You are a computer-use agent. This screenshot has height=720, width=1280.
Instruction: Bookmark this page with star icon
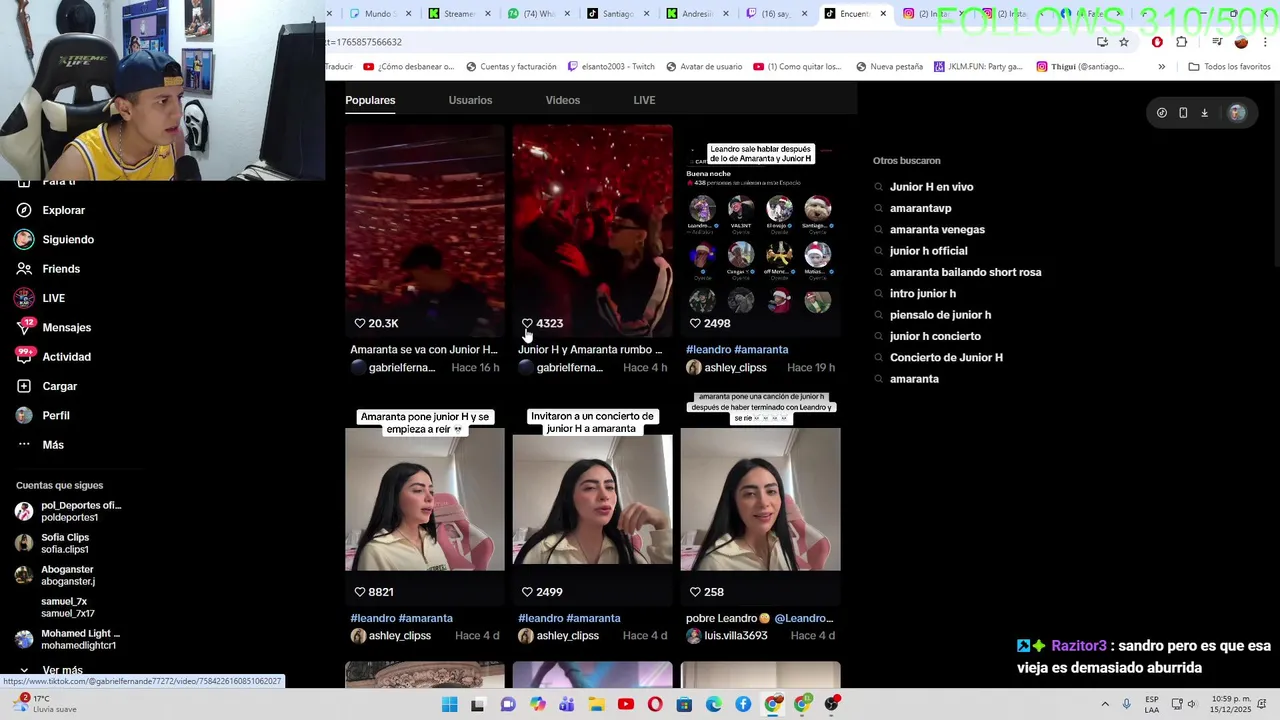[1124, 42]
